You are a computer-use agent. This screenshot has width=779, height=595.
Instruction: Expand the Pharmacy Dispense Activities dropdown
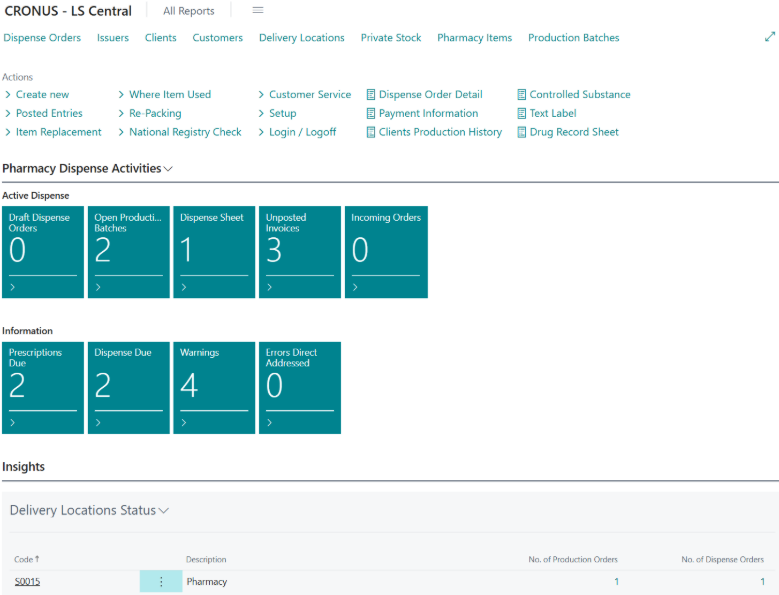(168, 169)
